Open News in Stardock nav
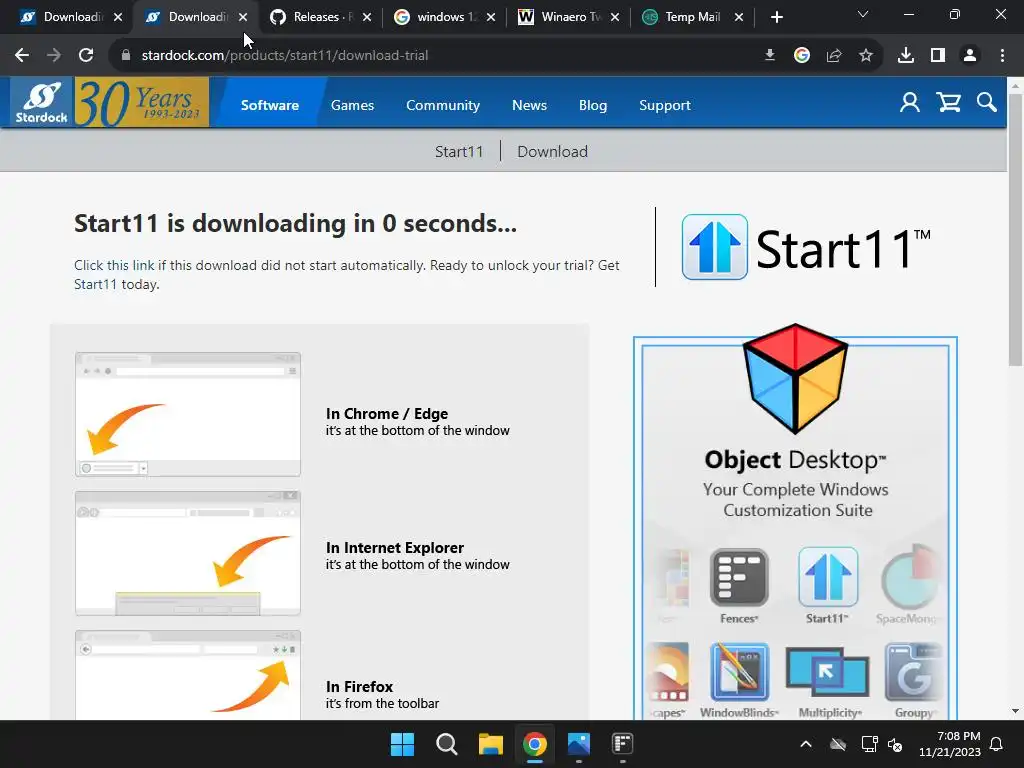The height and width of the screenshot is (768, 1024). 530,105
